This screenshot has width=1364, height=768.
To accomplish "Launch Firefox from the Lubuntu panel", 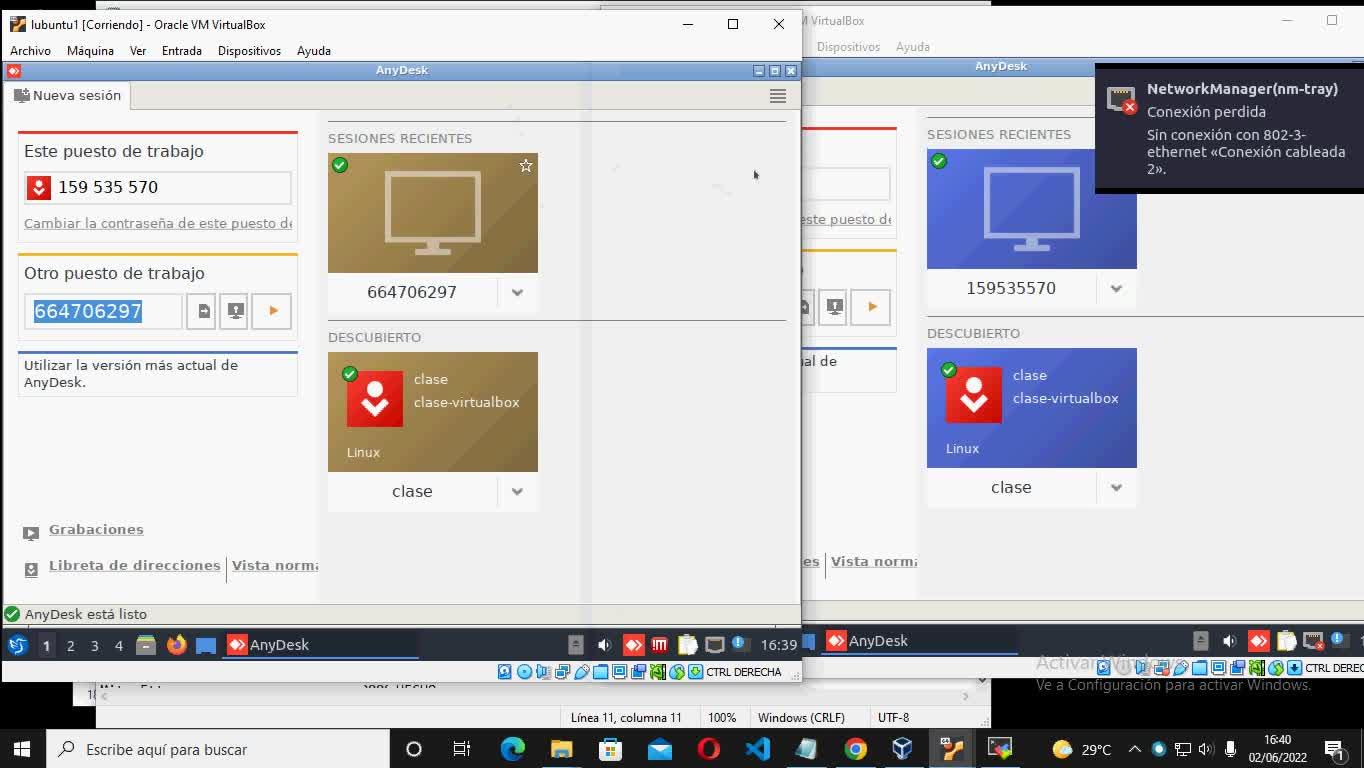I will [x=177, y=645].
